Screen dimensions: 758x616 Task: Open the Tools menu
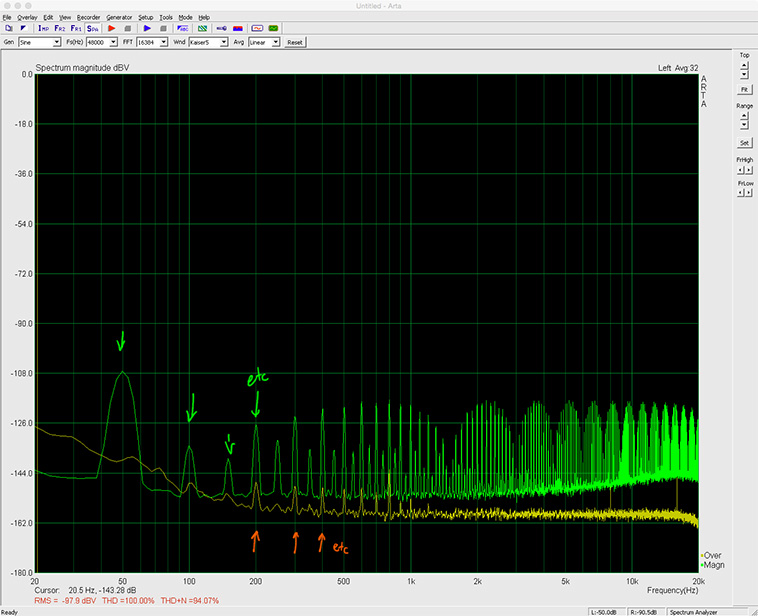pyautogui.click(x=166, y=17)
